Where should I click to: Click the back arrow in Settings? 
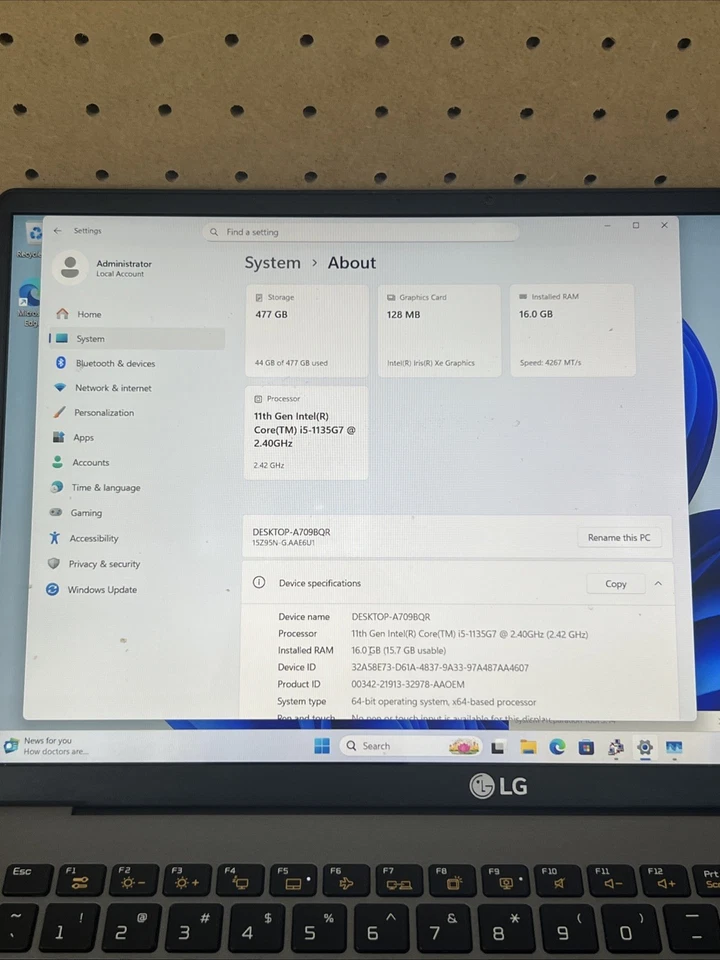[x=58, y=230]
